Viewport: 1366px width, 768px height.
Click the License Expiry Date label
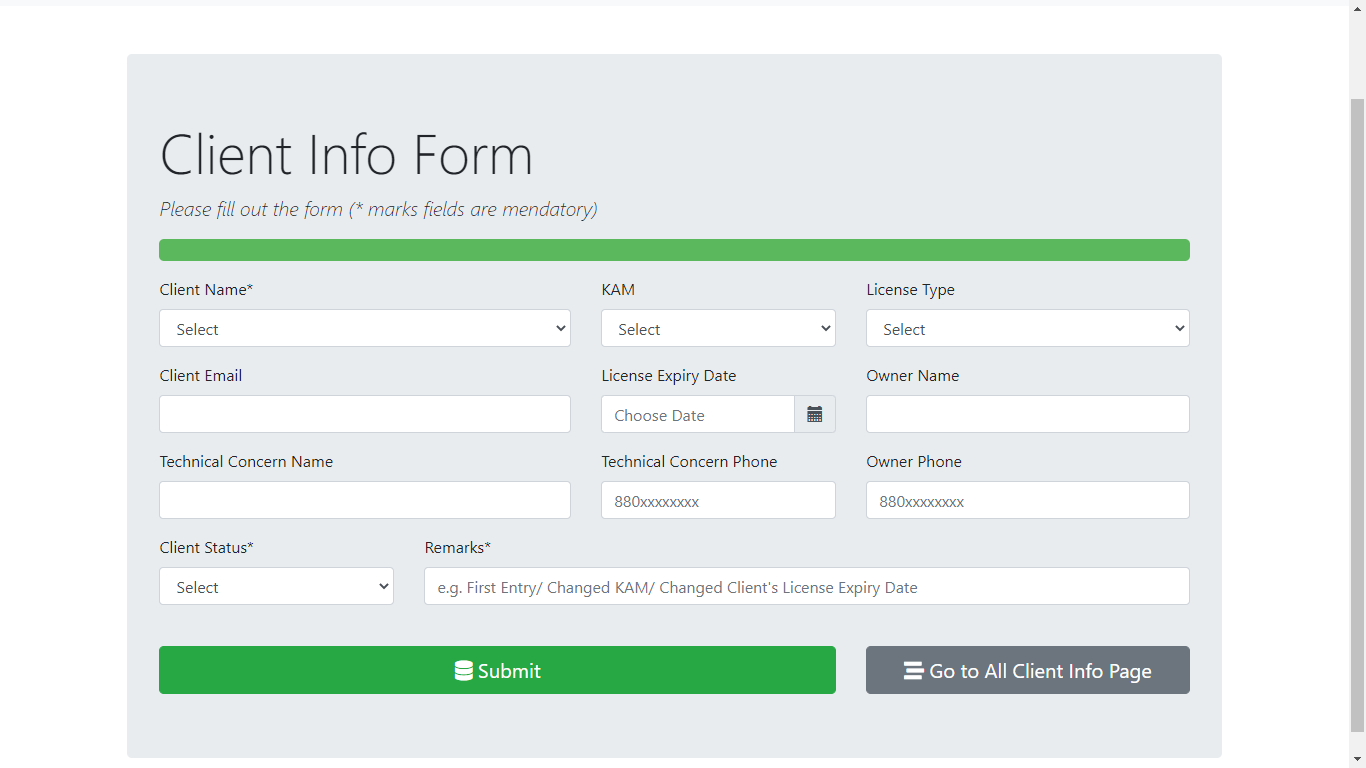click(x=669, y=376)
